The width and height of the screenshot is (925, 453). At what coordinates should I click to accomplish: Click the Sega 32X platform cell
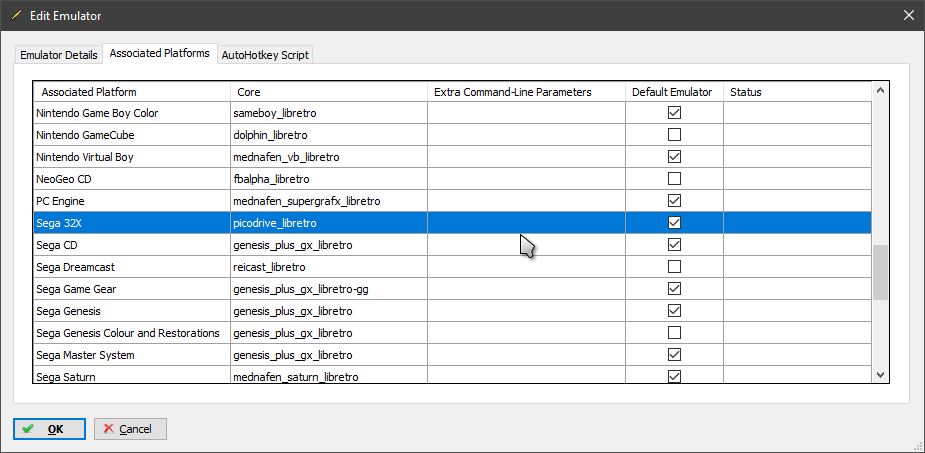(x=132, y=223)
